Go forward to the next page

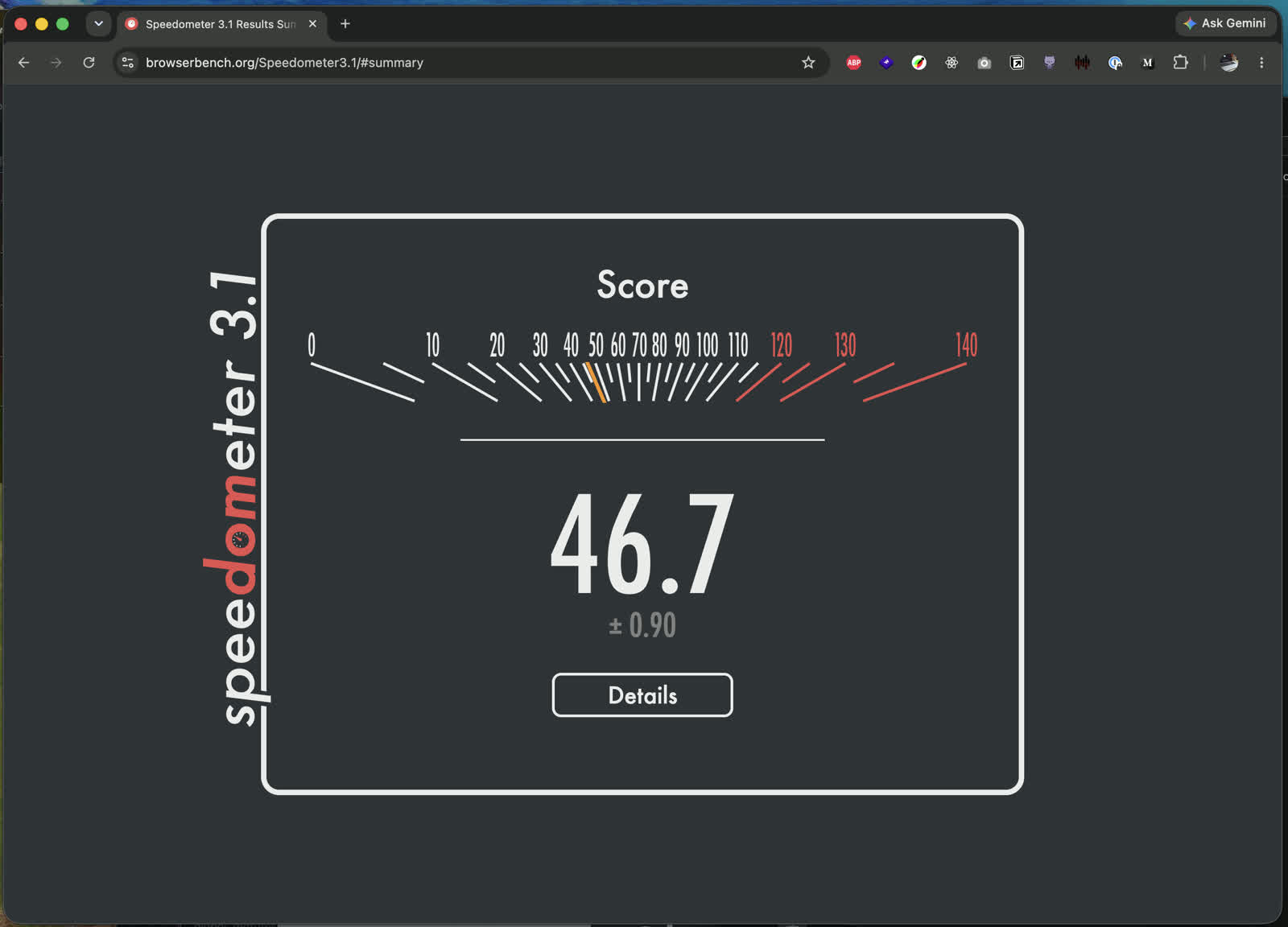coord(56,63)
